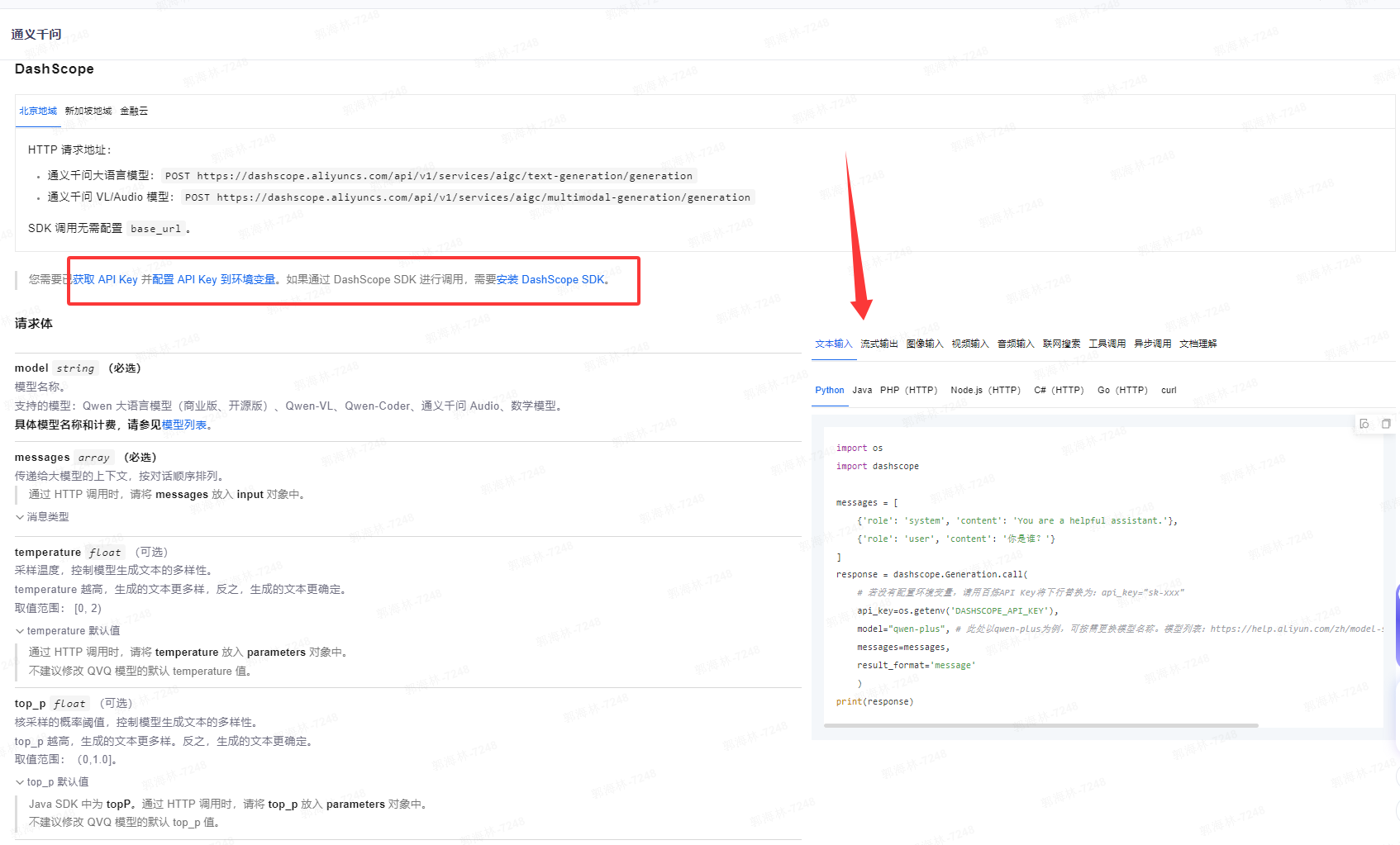Click the result_format='message' code line
Viewport: 1400px width, 845px height.
point(916,666)
